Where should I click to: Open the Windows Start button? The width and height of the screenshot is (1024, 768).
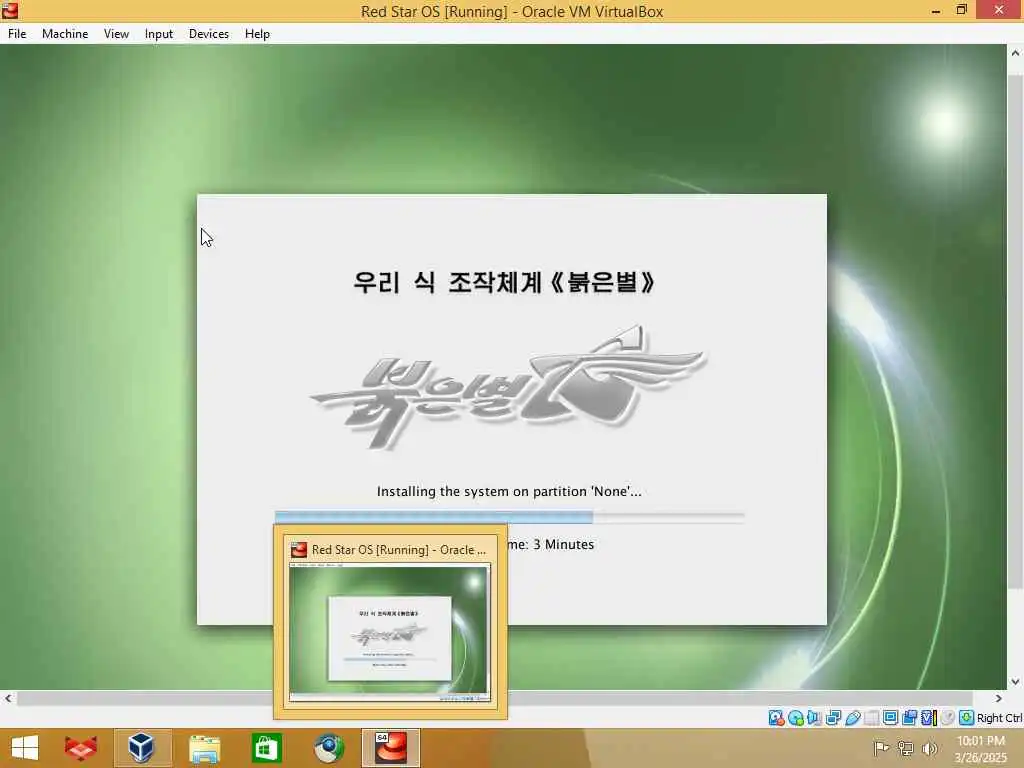[x=25, y=748]
